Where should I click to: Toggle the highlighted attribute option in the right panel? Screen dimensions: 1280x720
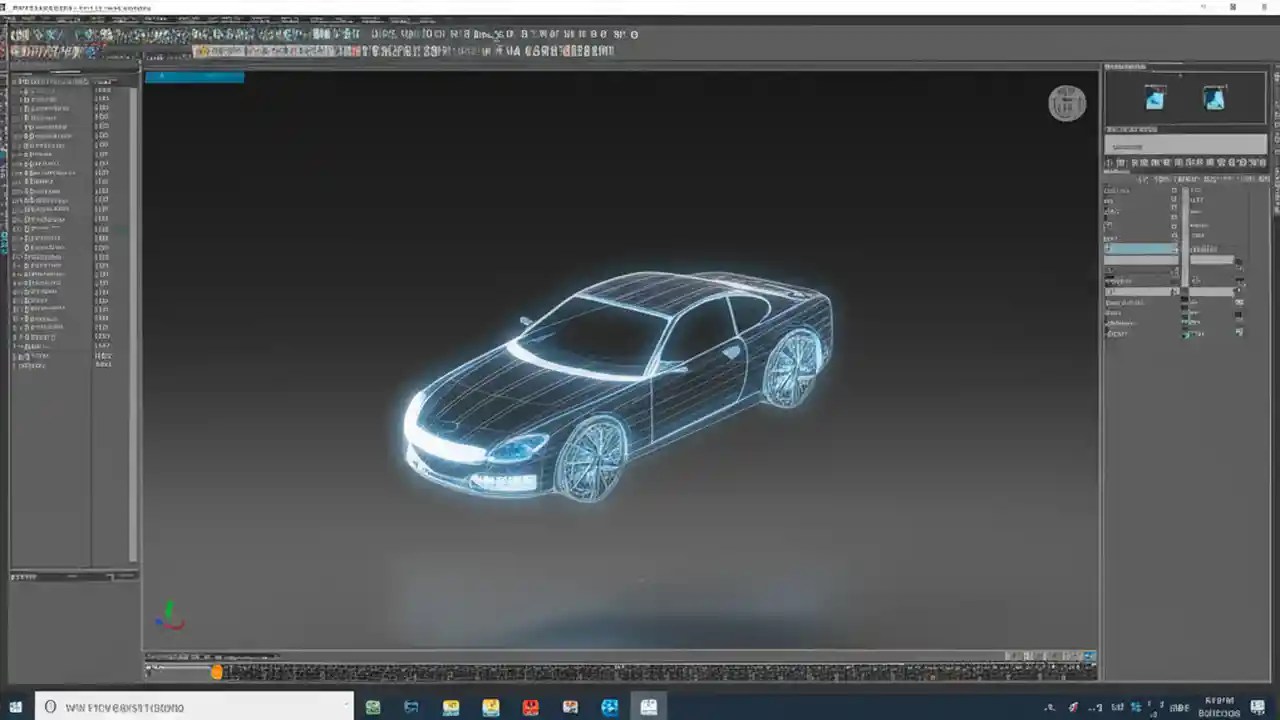coord(1140,248)
